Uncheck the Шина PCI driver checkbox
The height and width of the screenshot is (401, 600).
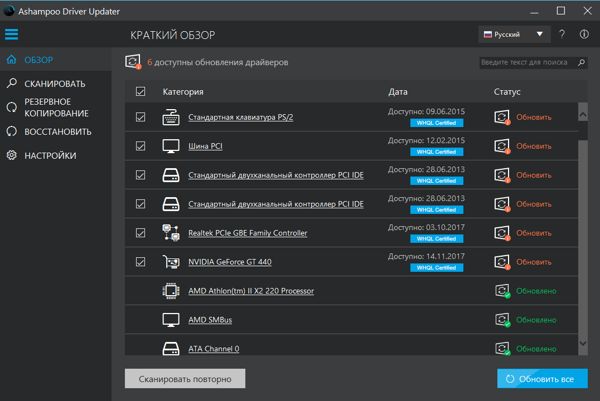(x=140, y=146)
